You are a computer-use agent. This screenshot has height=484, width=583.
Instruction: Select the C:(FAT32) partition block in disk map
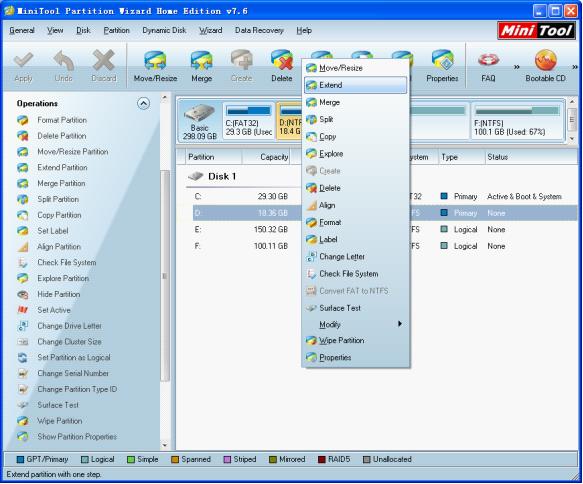click(248, 121)
